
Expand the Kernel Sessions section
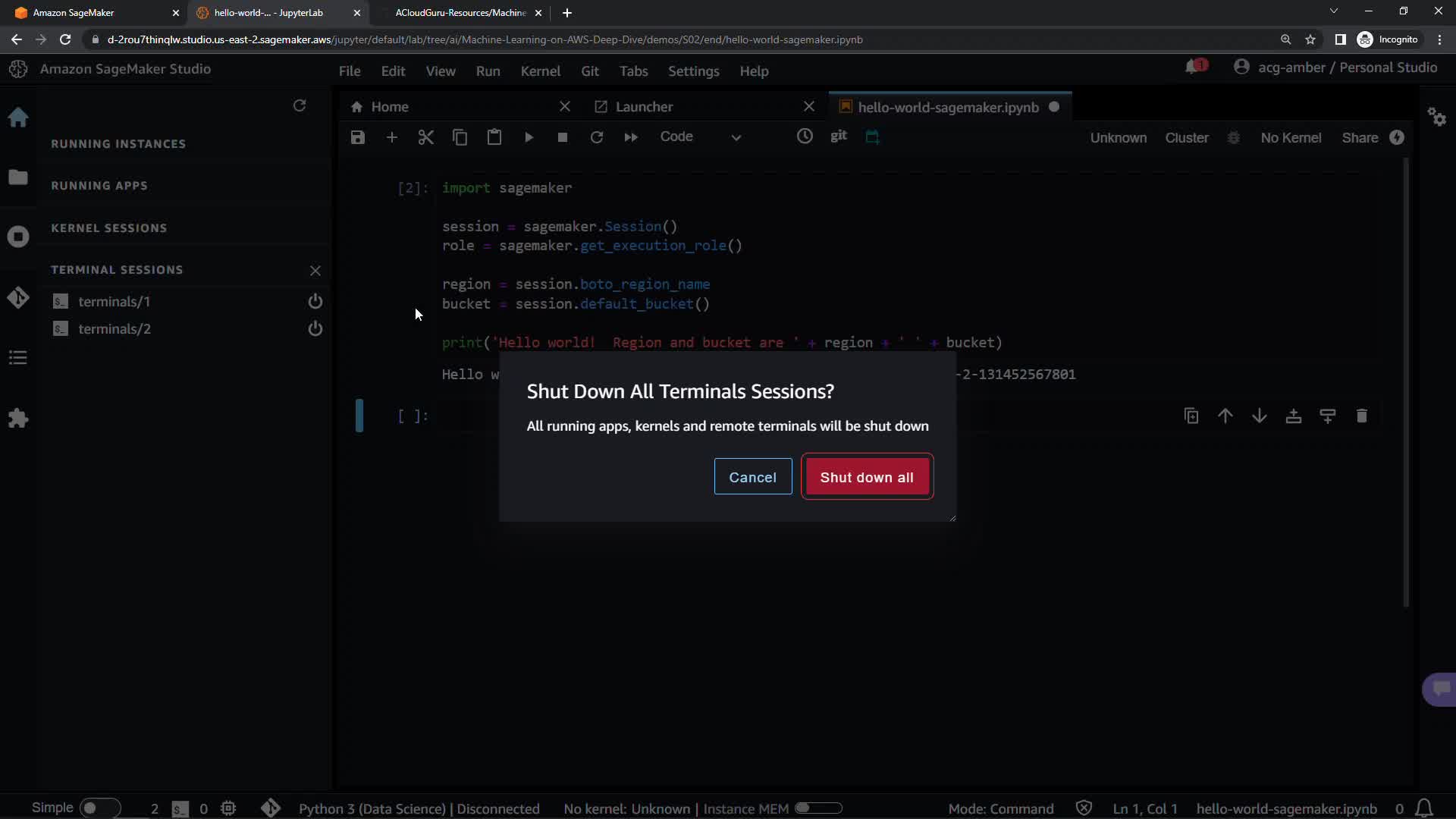click(x=108, y=228)
